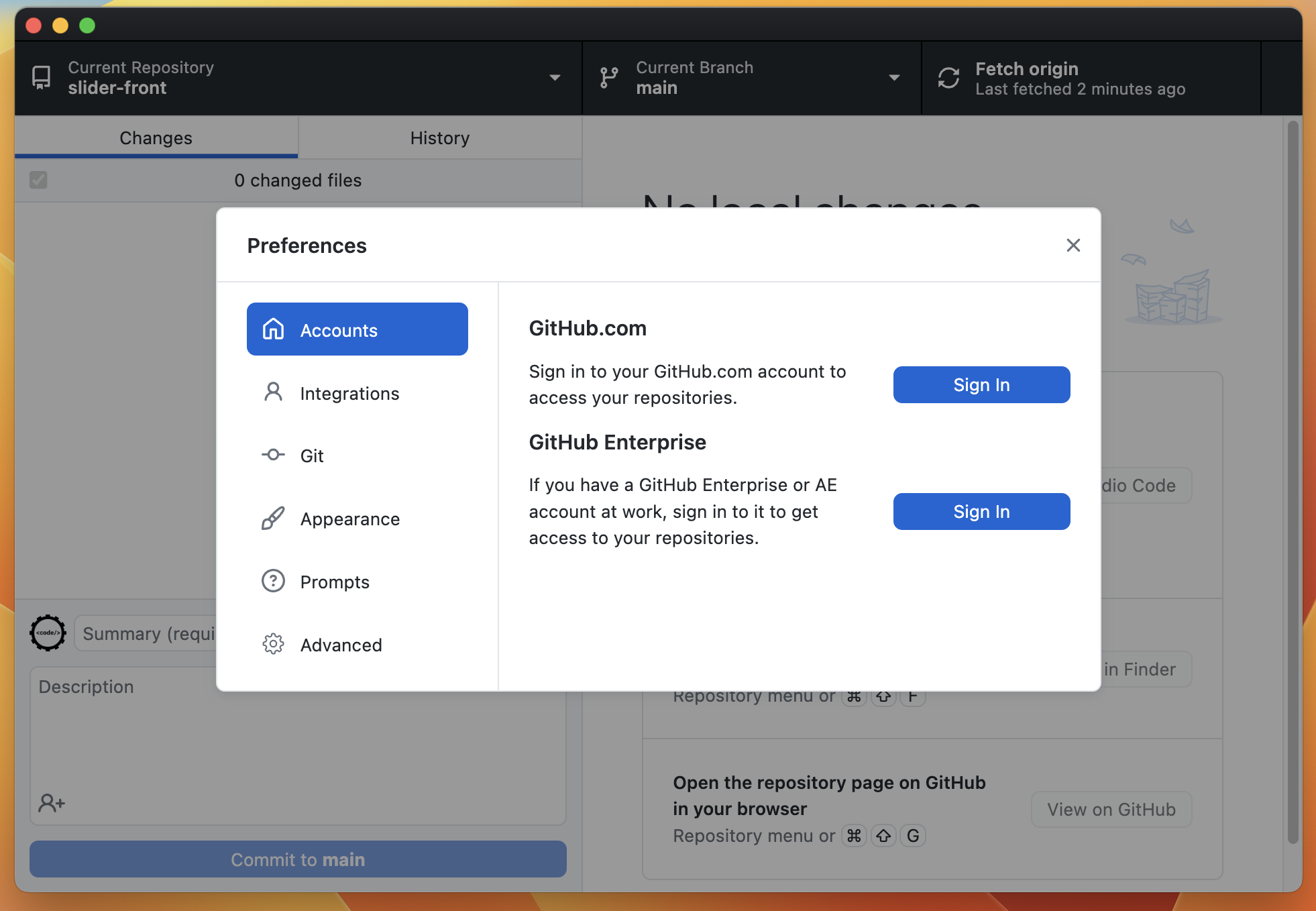Switch to the History tab
This screenshot has width=1316, height=911.
click(x=439, y=138)
